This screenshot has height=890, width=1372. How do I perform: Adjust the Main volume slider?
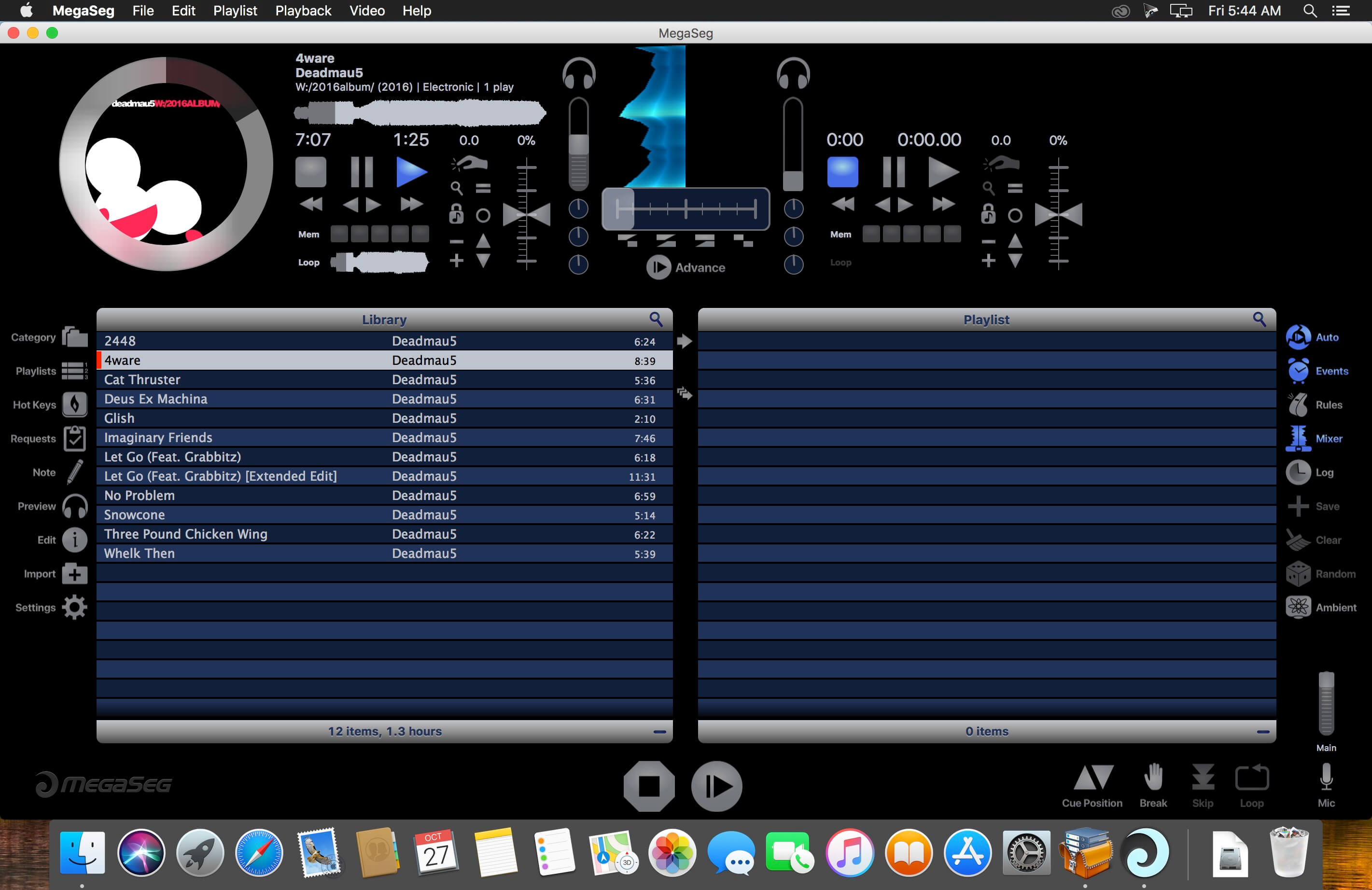[x=1327, y=704]
